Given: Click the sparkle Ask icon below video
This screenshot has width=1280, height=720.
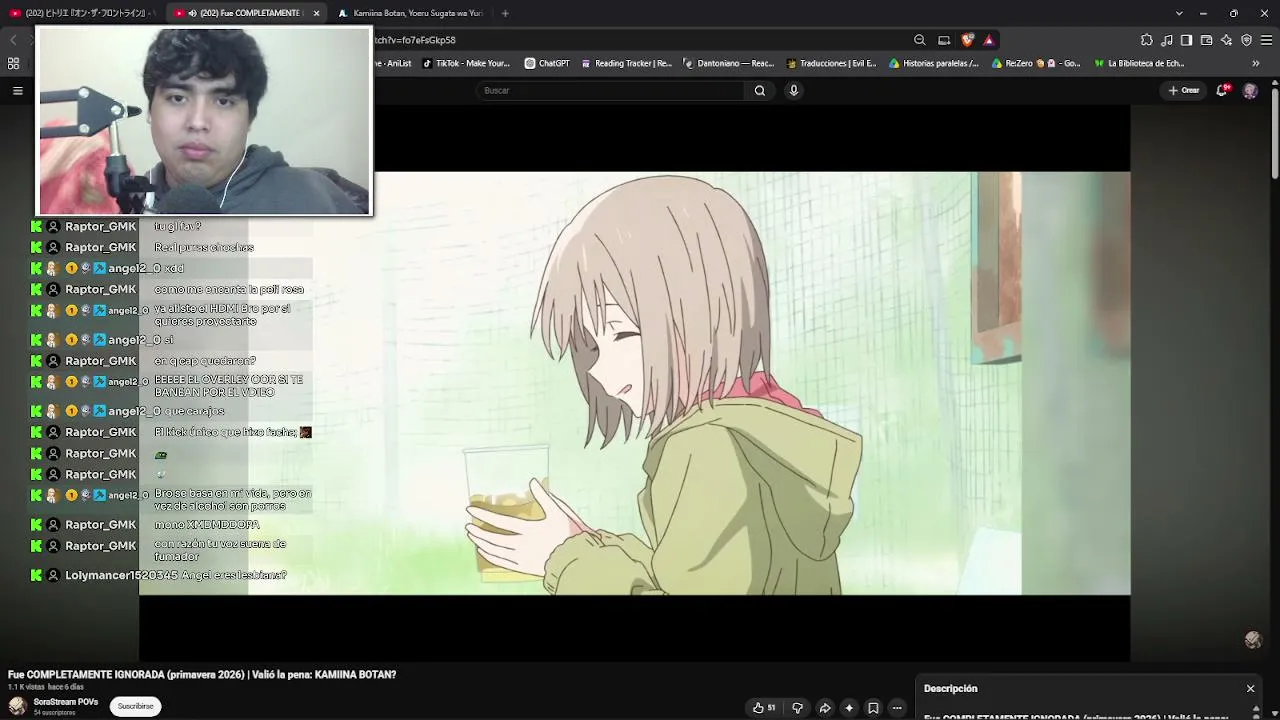Looking at the screenshot, I should pyautogui.click(x=849, y=708).
